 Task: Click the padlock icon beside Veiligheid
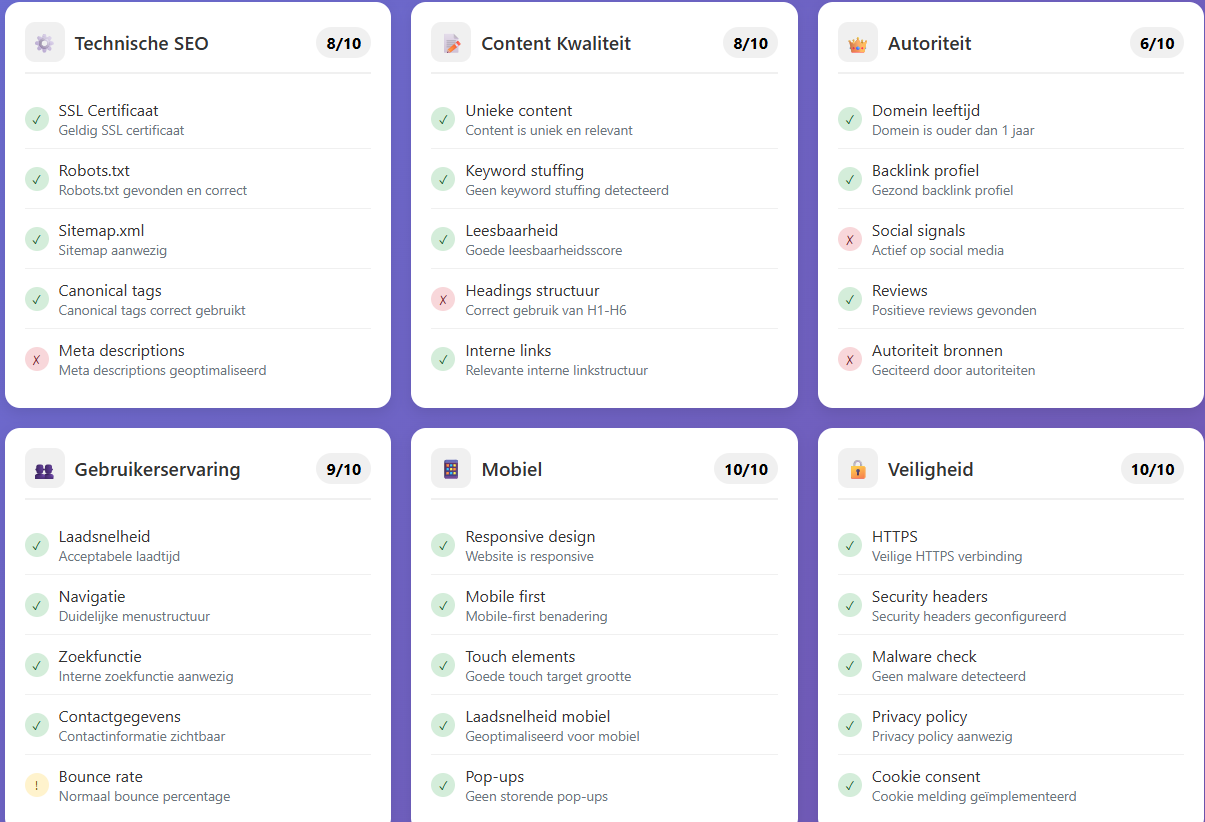tap(858, 469)
